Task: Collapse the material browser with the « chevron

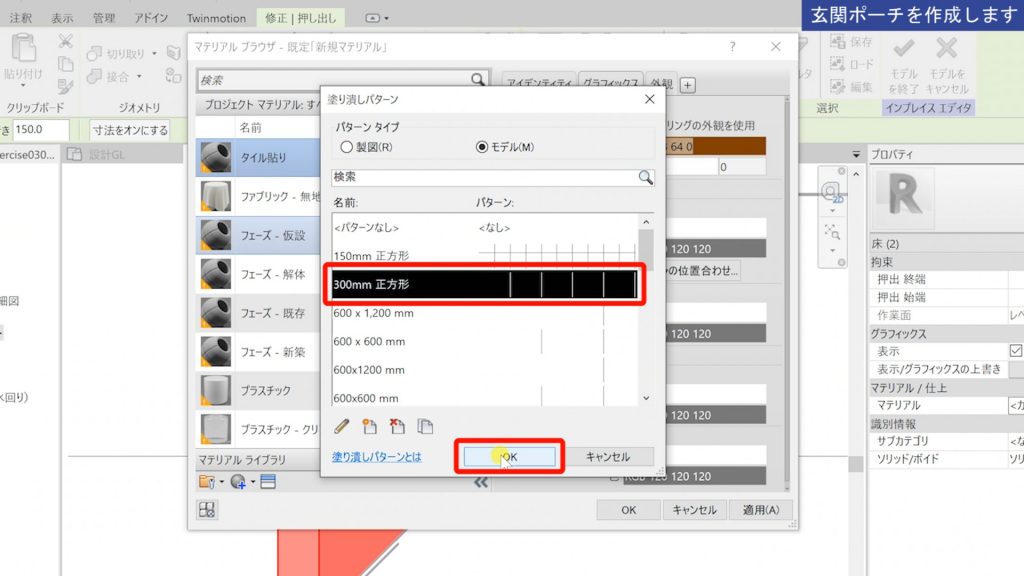Action: click(x=481, y=482)
